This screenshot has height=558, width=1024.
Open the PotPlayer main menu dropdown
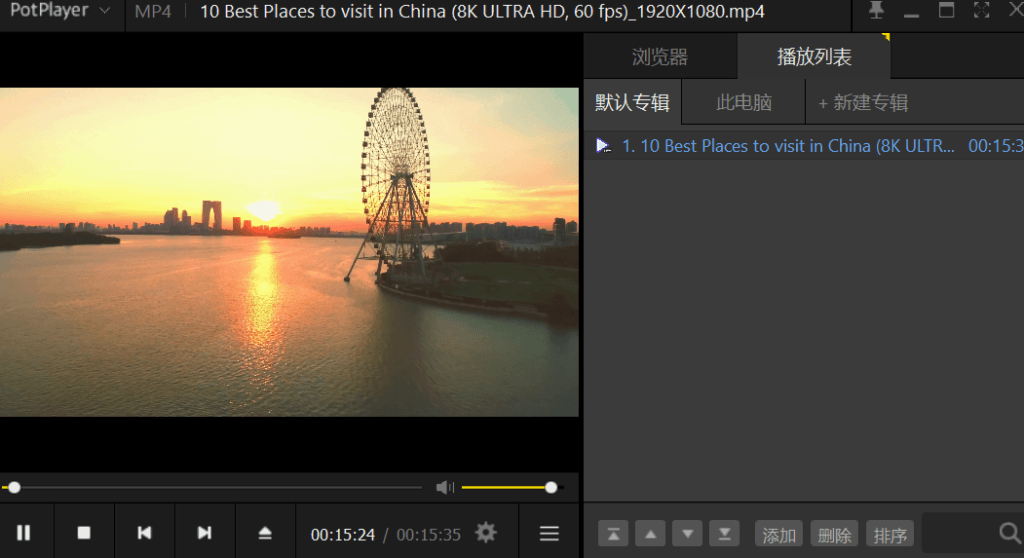click(x=59, y=11)
